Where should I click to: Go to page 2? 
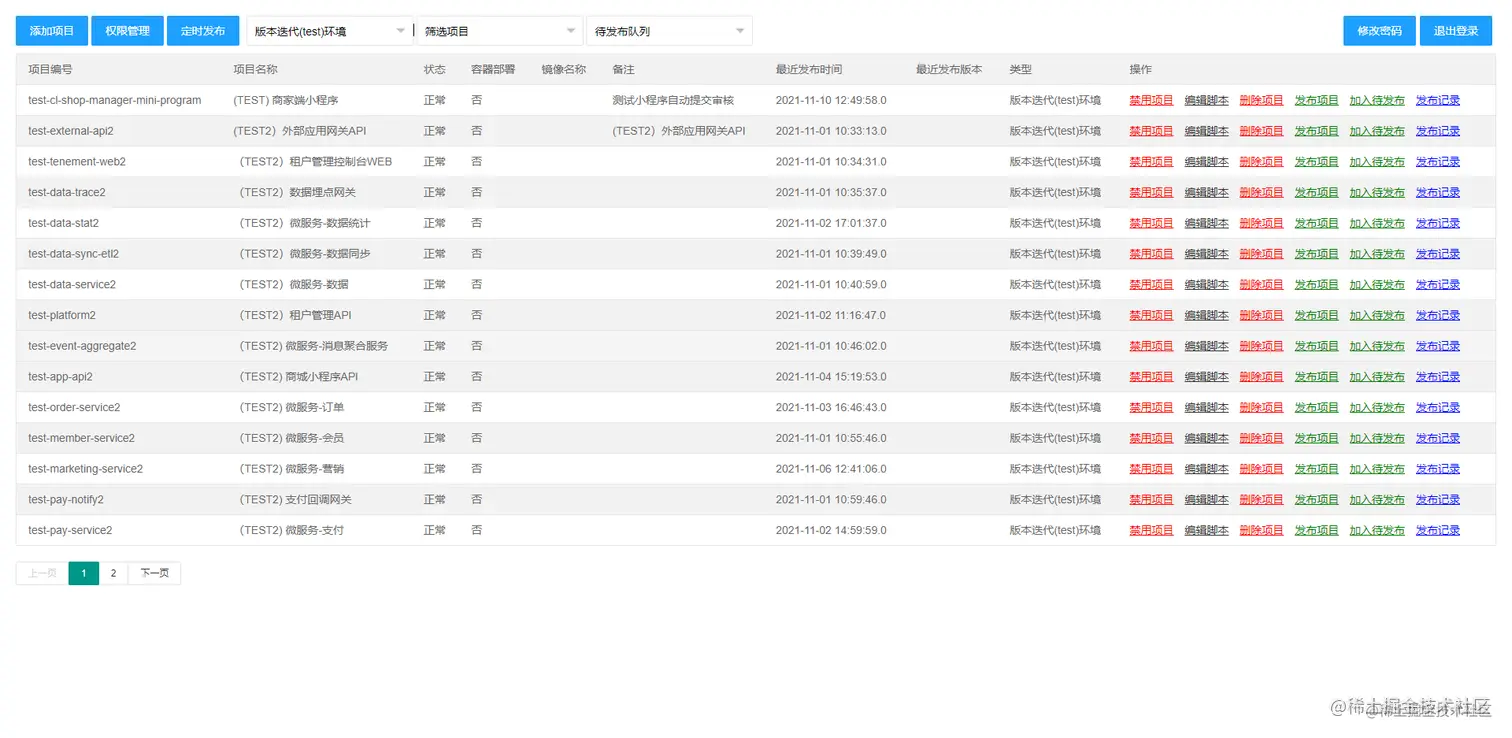pyautogui.click(x=113, y=573)
